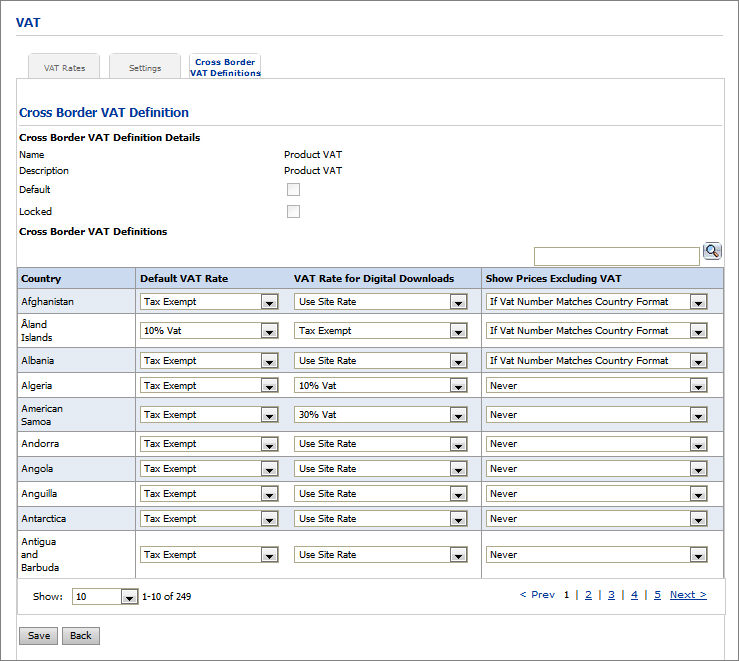Expand Algeria digital downloads VAT rate dropdown
The height and width of the screenshot is (661, 739).
380,386
